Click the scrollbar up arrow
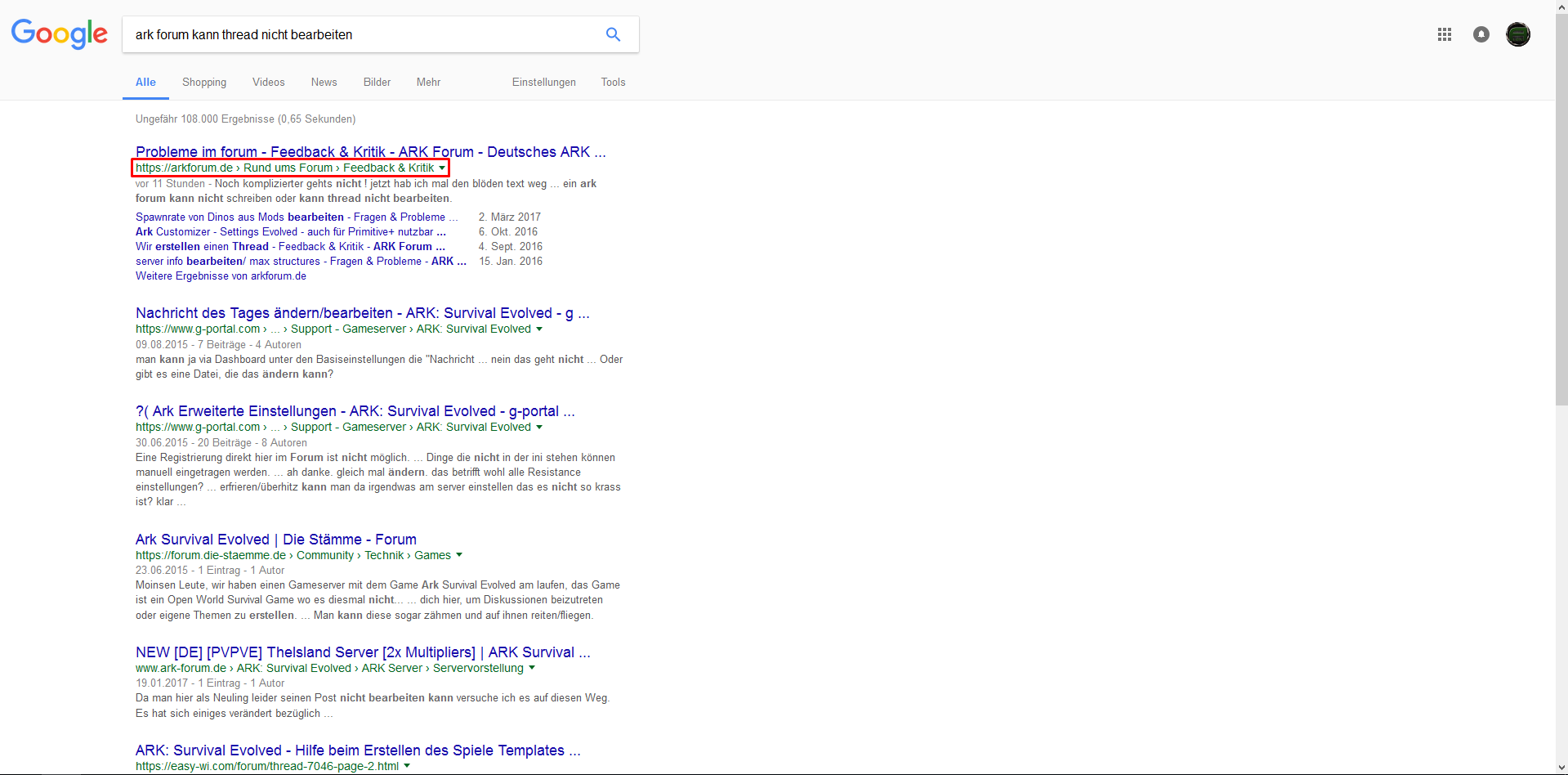Viewport: 1568px width, 775px height. coord(1561,7)
